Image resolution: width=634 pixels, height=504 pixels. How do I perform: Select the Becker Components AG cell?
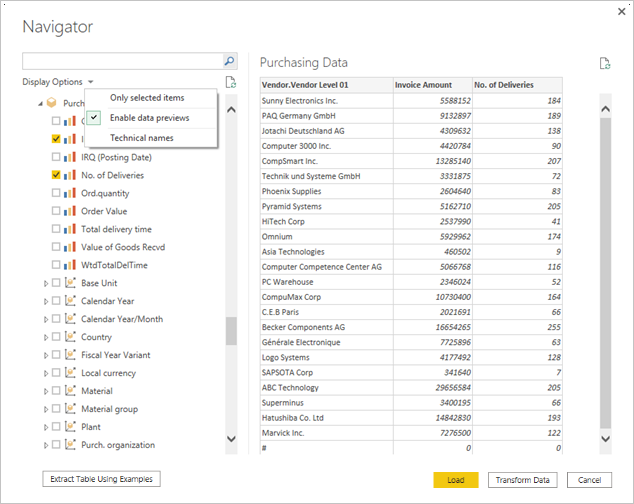[x=327, y=327]
